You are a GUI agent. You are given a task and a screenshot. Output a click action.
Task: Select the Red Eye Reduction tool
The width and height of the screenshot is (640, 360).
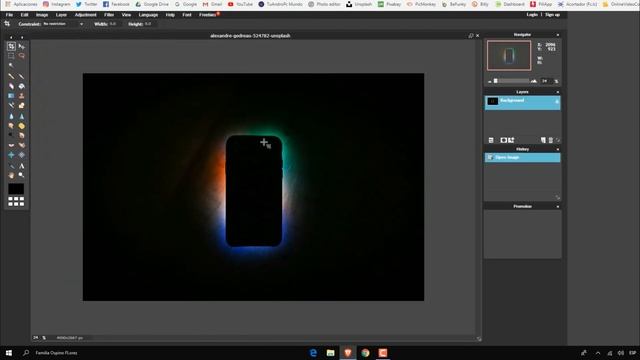coord(11,145)
